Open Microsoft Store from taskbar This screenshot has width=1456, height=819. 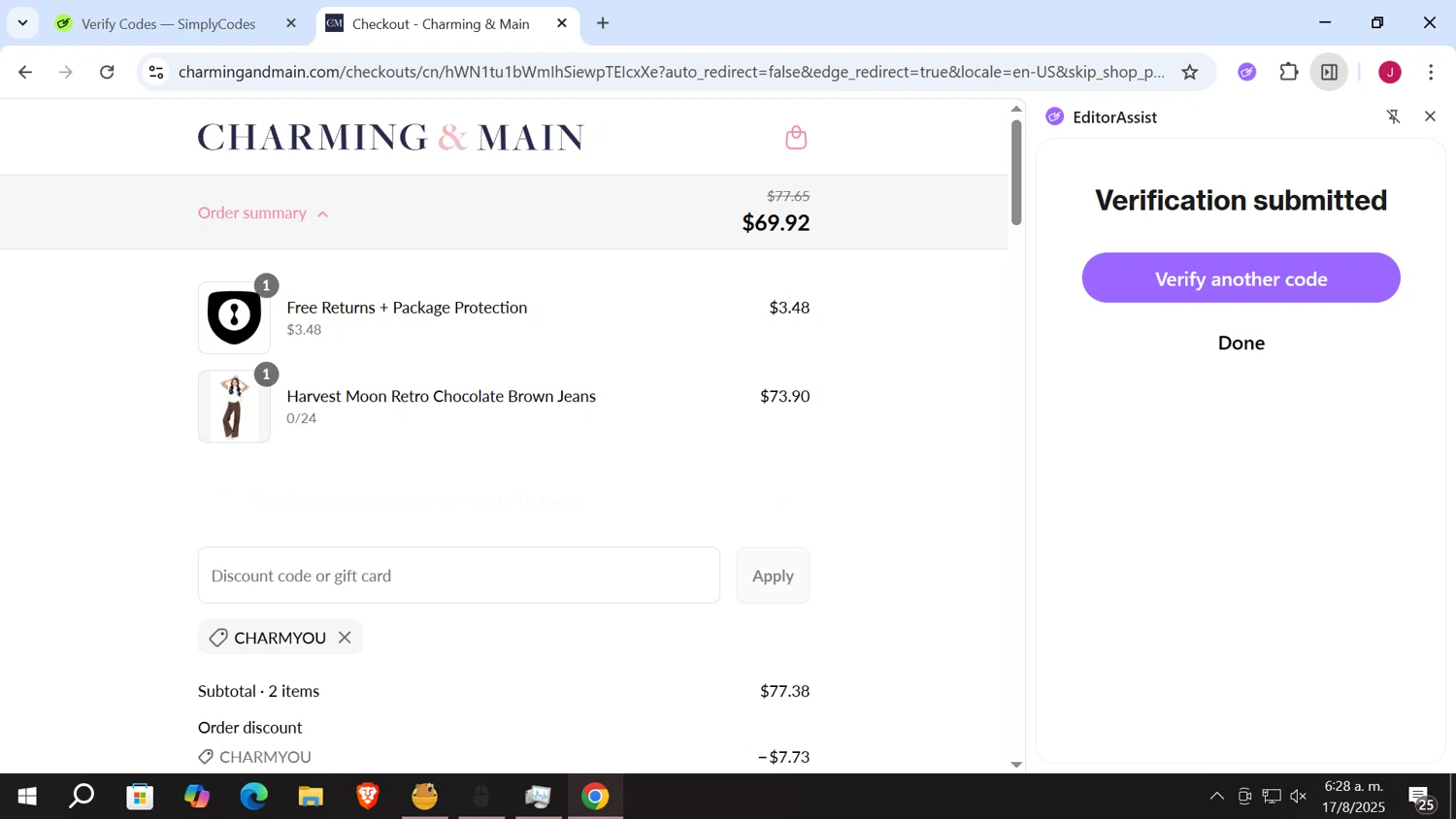pyautogui.click(x=140, y=797)
